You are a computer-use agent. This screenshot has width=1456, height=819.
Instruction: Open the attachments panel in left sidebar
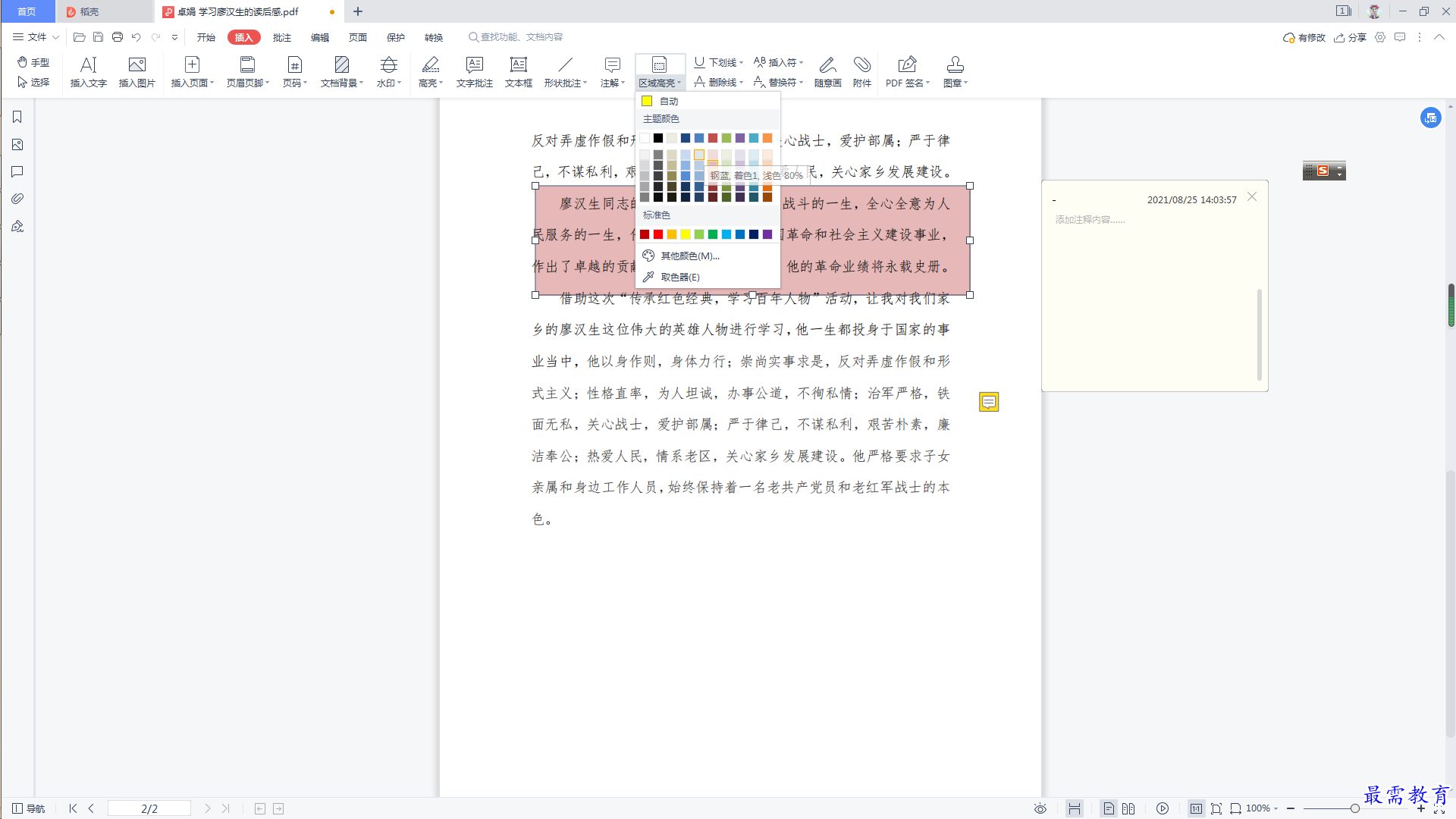click(x=17, y=199)
